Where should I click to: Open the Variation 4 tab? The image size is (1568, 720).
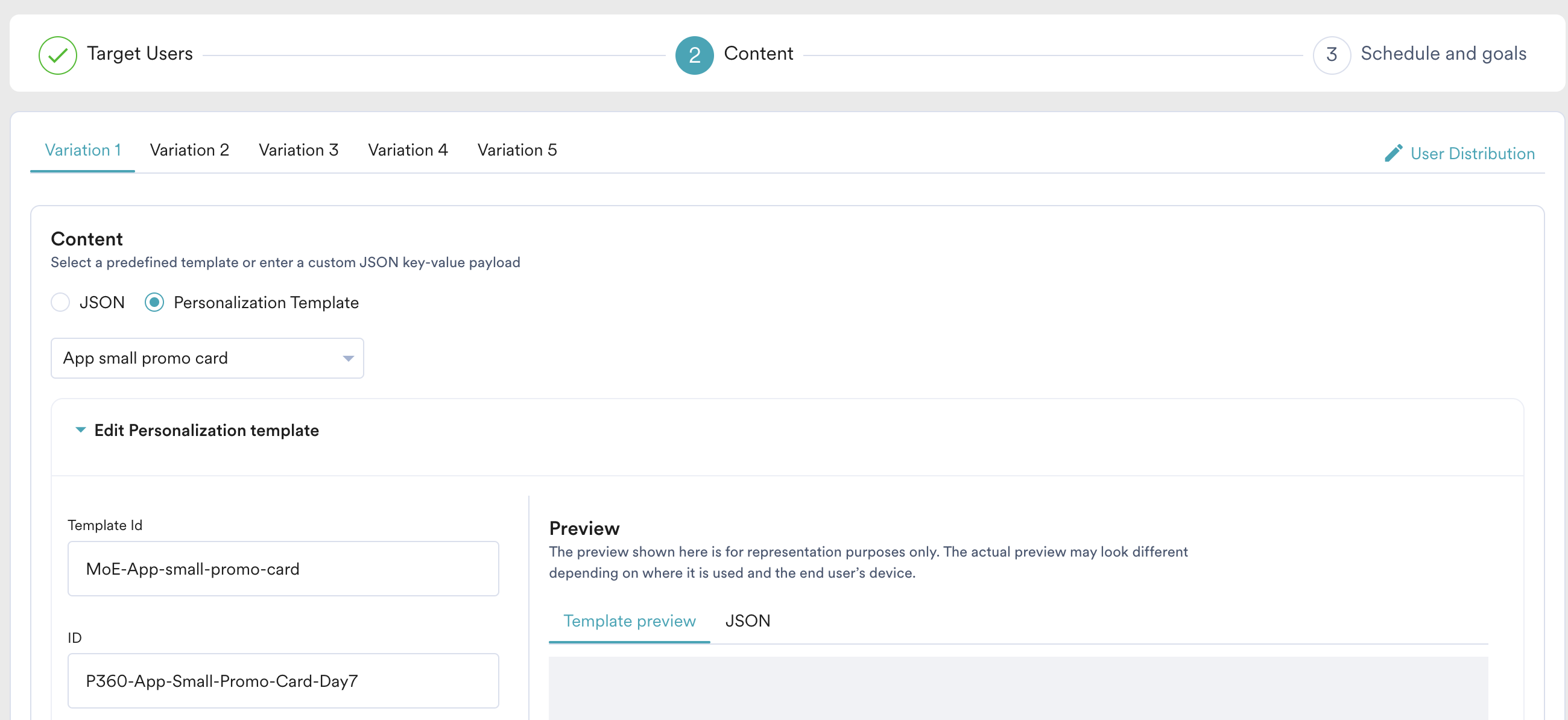[x=408, y=150]
